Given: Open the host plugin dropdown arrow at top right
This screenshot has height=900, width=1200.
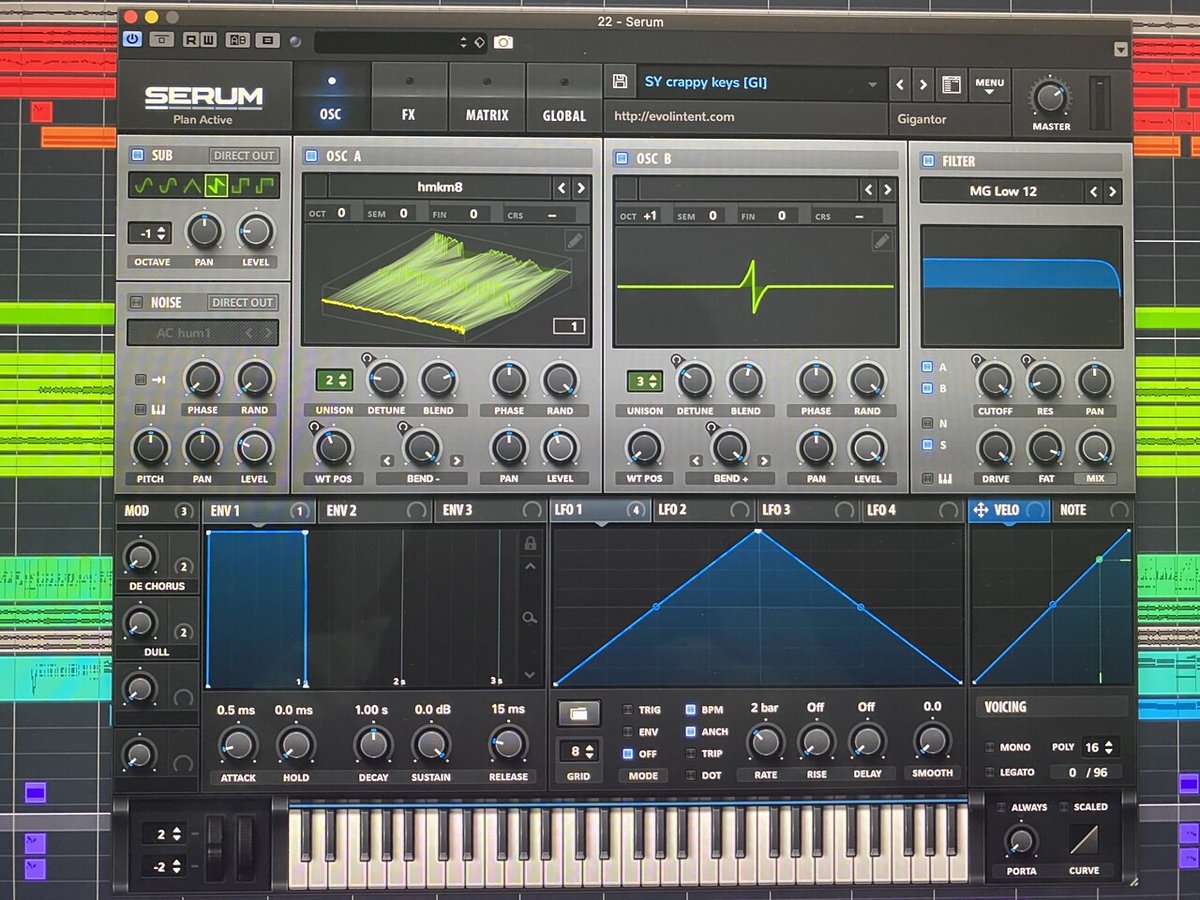Looking at the screenshot, I should pos(1120,50).
